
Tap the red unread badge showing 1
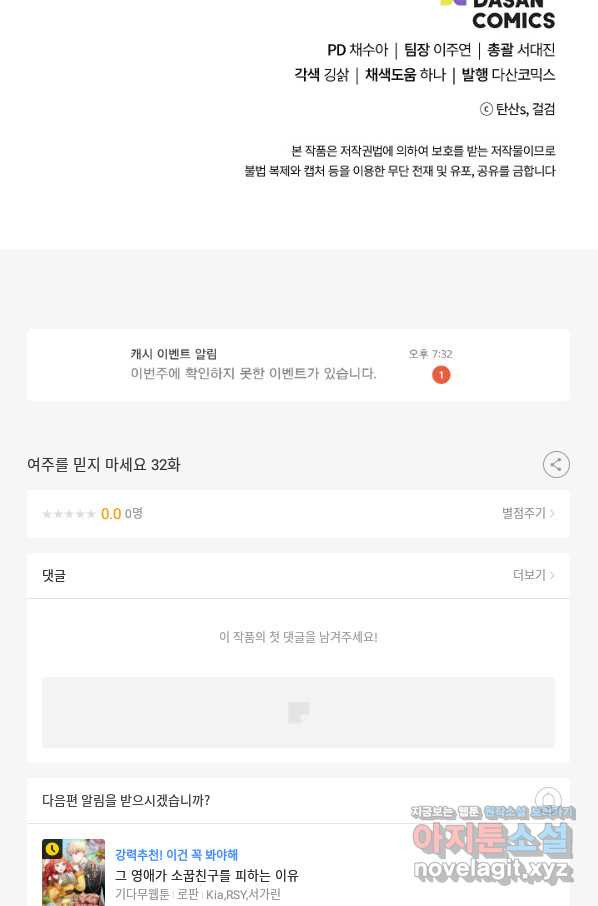[x=441, y=375]
